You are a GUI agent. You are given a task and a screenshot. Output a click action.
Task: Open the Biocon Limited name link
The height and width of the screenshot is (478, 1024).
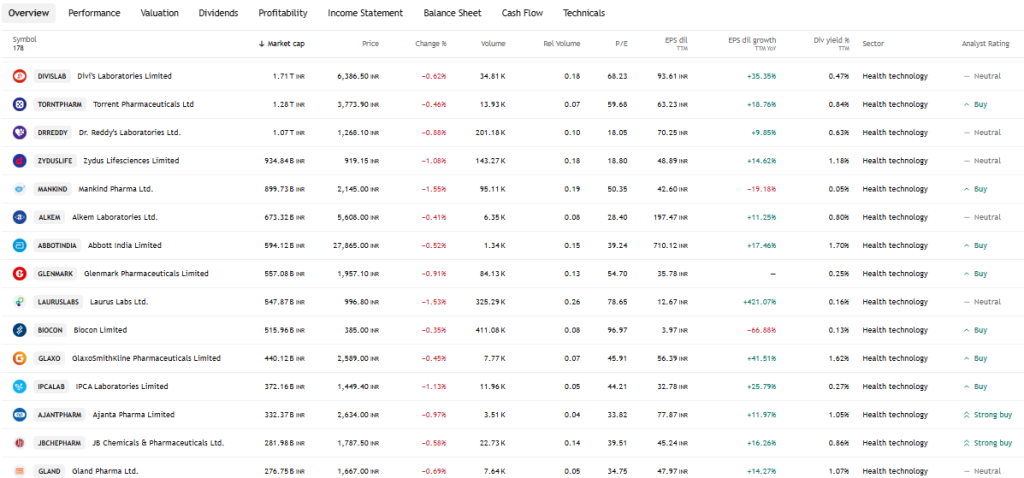[101, 330]
